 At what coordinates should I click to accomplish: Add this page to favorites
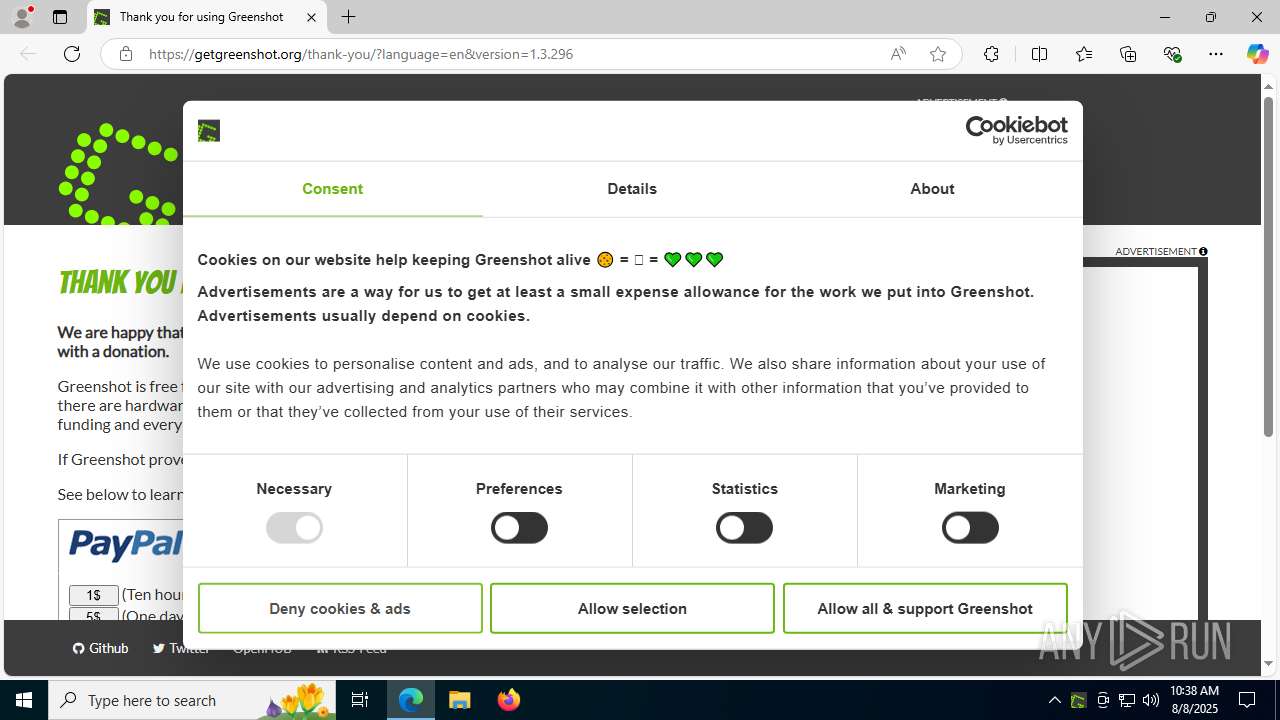coord(938,54)
